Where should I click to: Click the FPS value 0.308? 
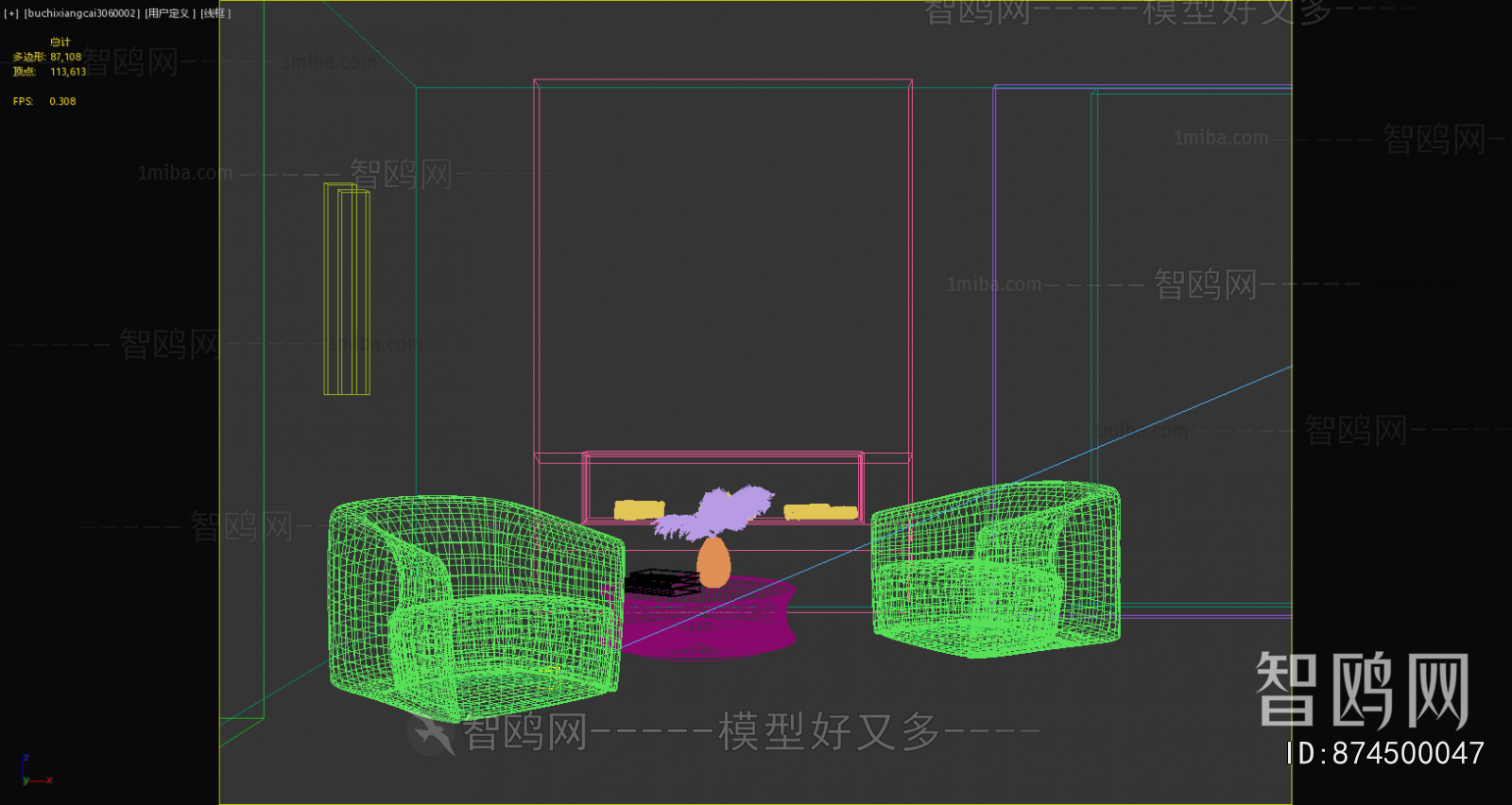62,101
